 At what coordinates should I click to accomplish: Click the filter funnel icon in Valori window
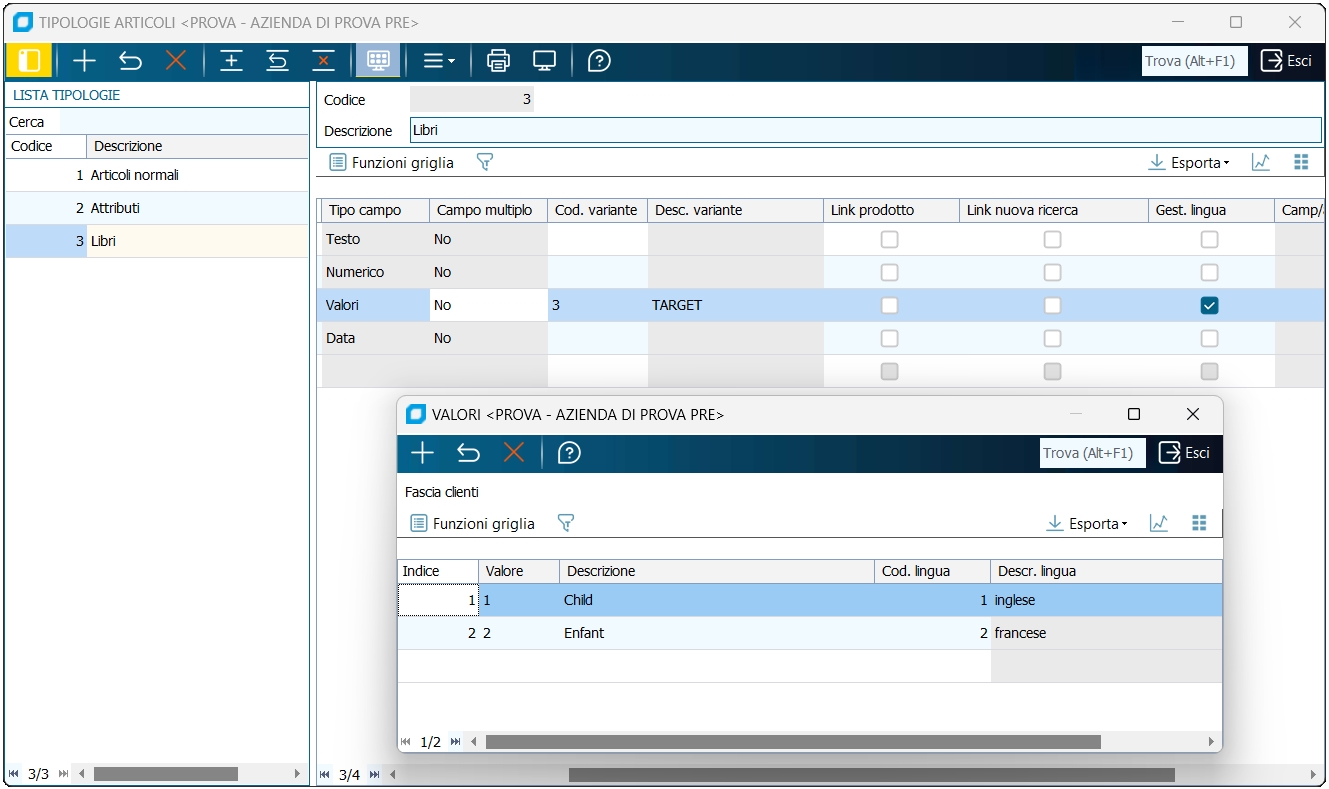click(565, 523)
